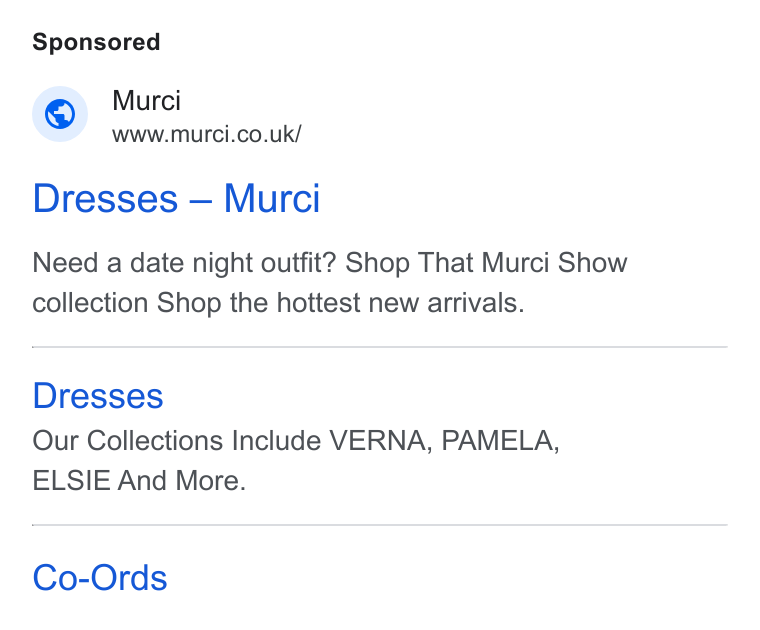Viewport: 760px width, 630px height.
Task: Click the 'Sponsored' label
Action: (x=96, y=42)
